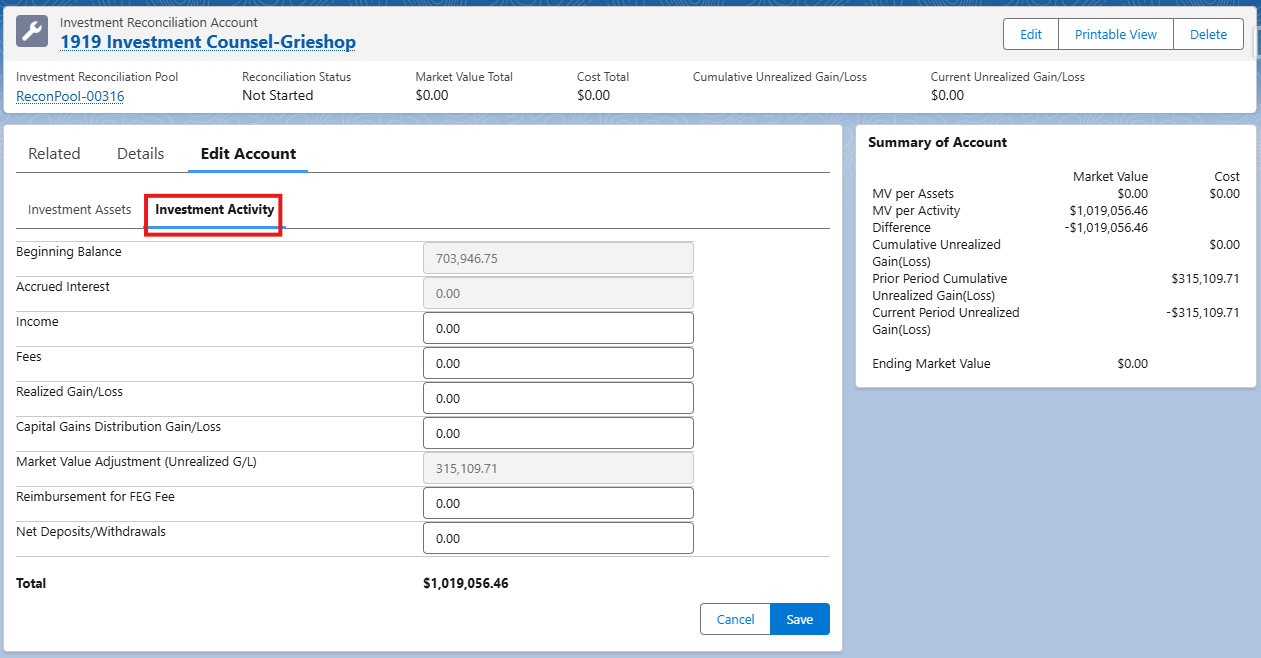Click the disabled Beginning Balance field
This screenshot has height=658, width=1261.
(x=558, y=258)
